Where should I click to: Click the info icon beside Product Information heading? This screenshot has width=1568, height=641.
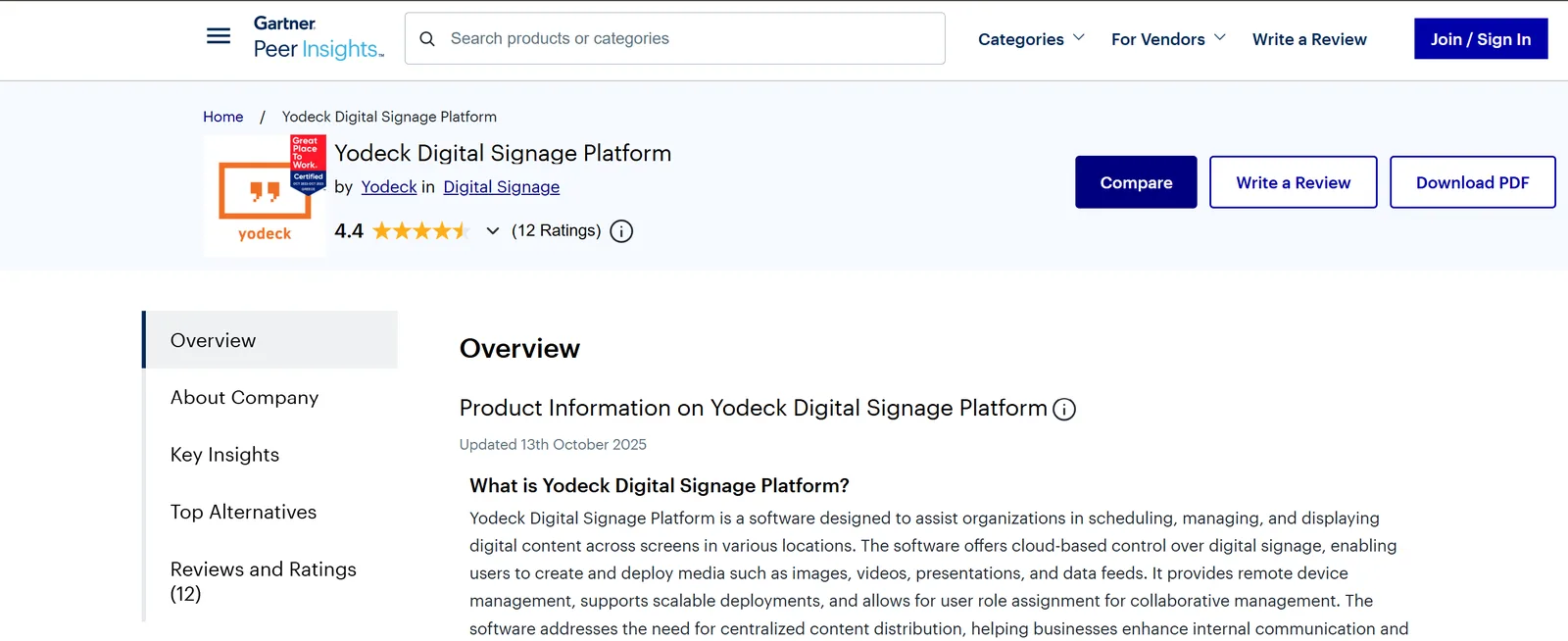[1064, 410]
